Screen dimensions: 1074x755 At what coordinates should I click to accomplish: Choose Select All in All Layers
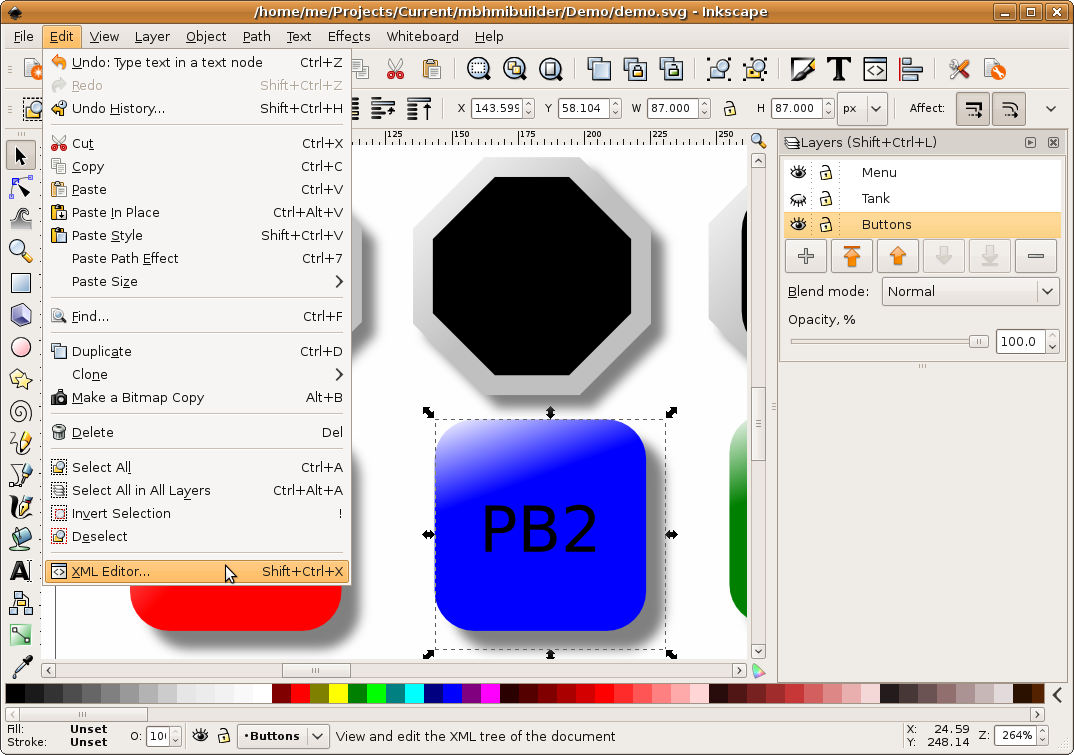coord(197,491)
